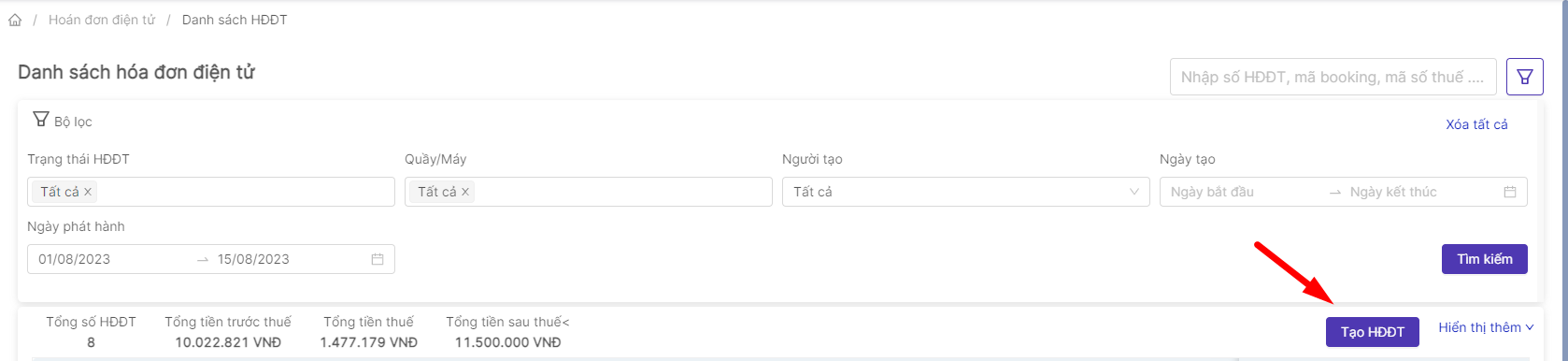Click the Bộ lọc funnel icon
This screenshot has width=1568, height=361.
pos(40,120)
